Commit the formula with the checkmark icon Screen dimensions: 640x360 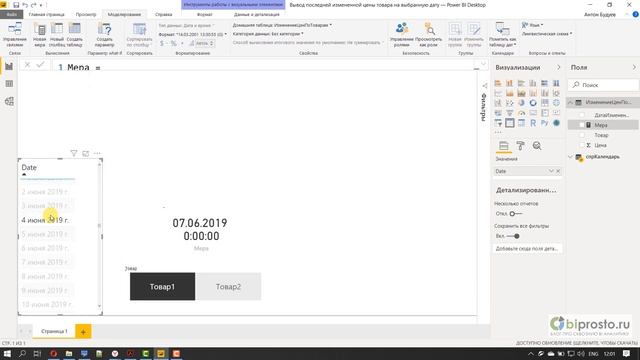click(x=40, y=65)
